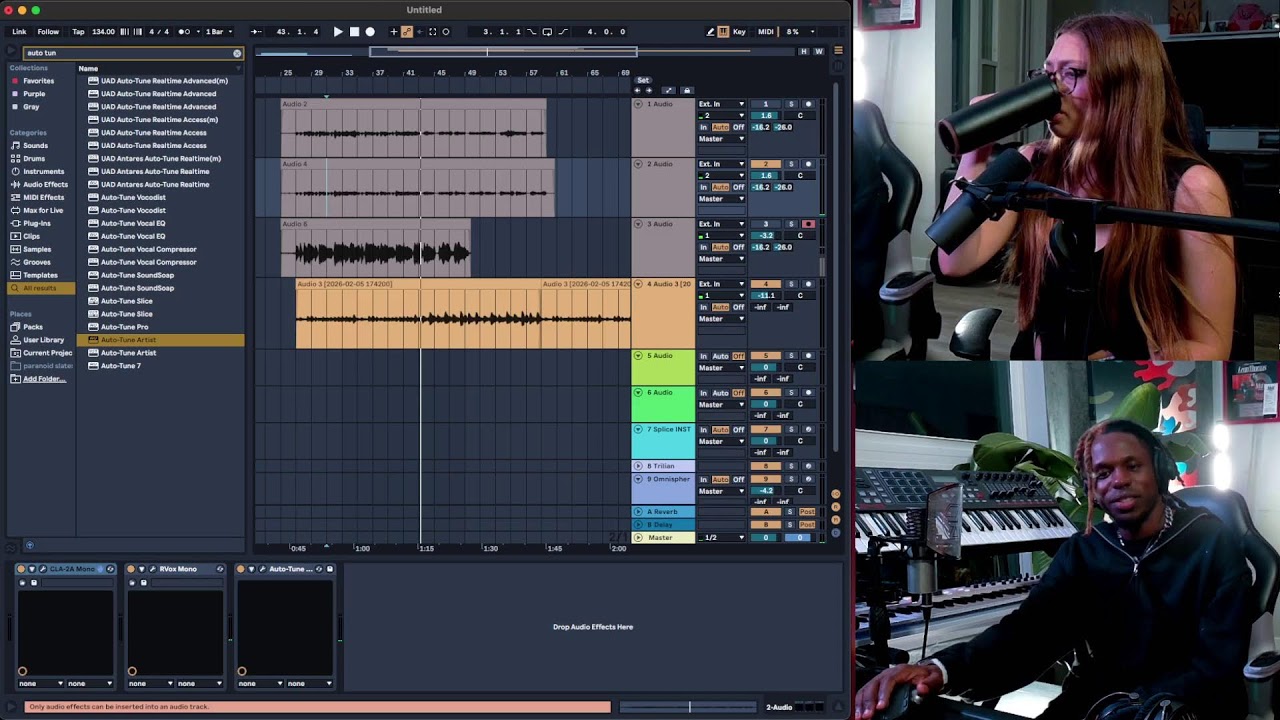Open the quantization 1 Bar dropdown

coord(218,32)
